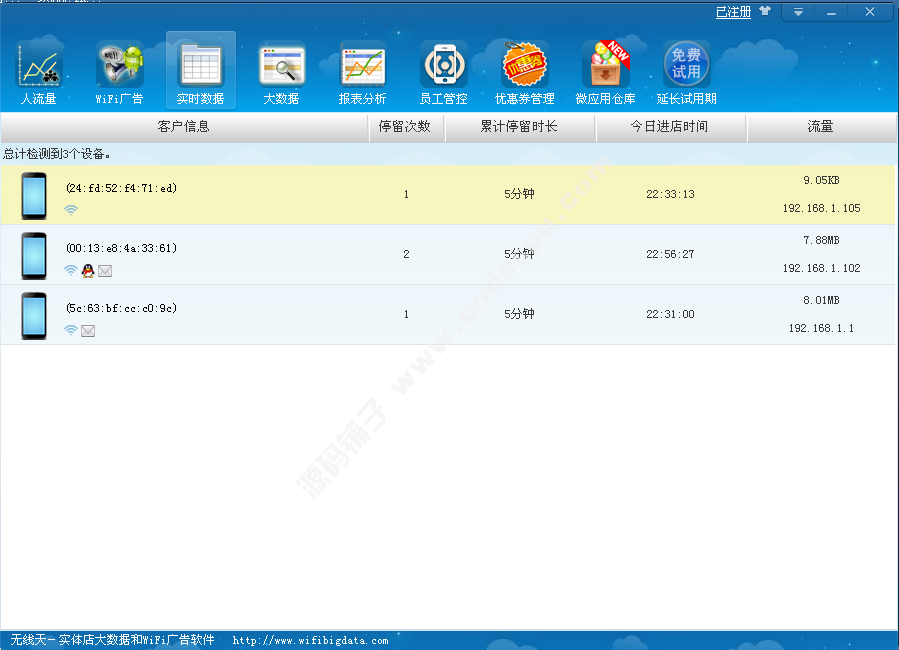Click the 已注册 registered link
This screenshot has width=899, height=650.
[733, 12]
